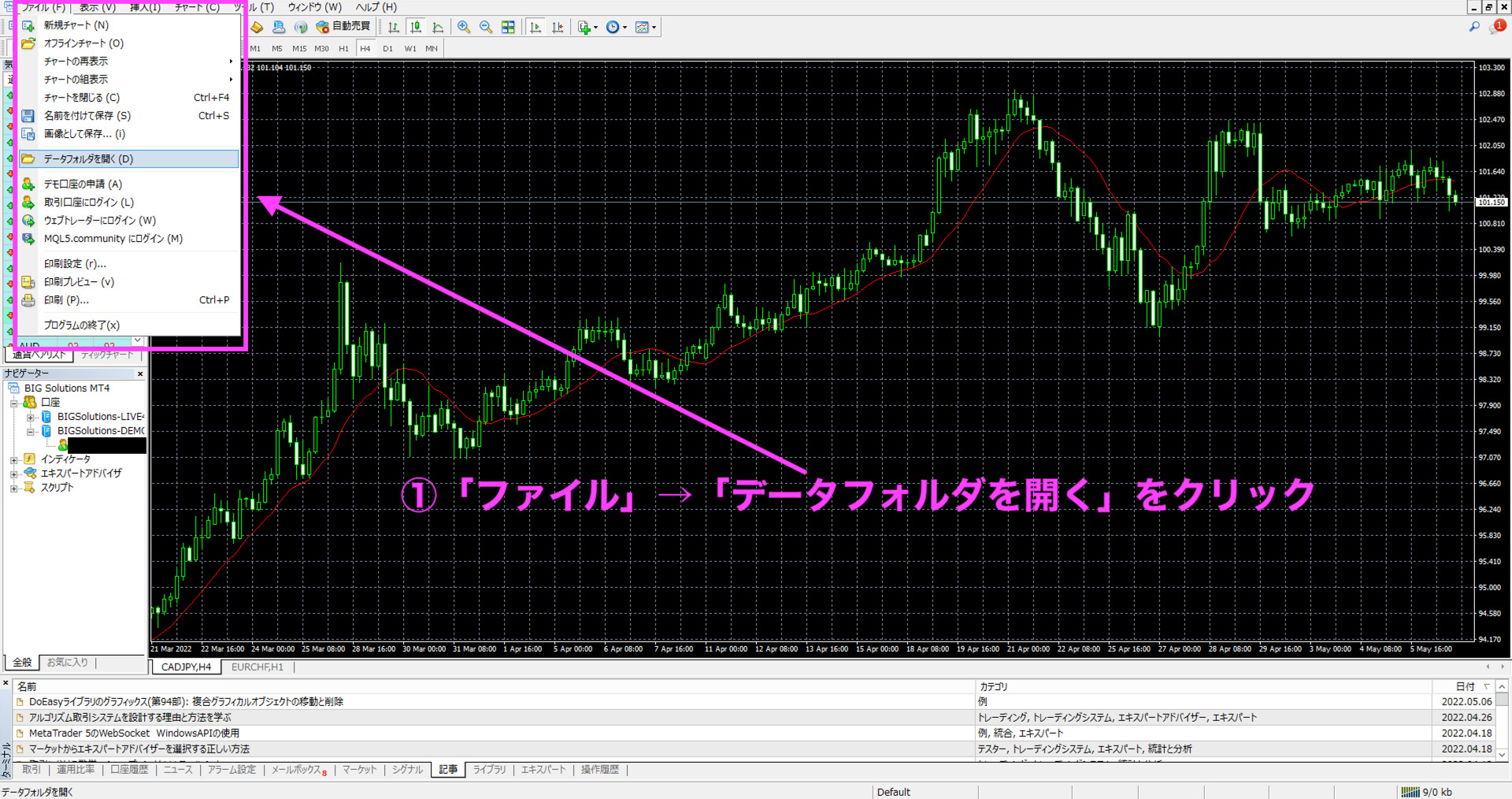Switch chart to bar chart mode
Image resolution: width=1512 pixels, height=799 pixels.
[394, 27]
